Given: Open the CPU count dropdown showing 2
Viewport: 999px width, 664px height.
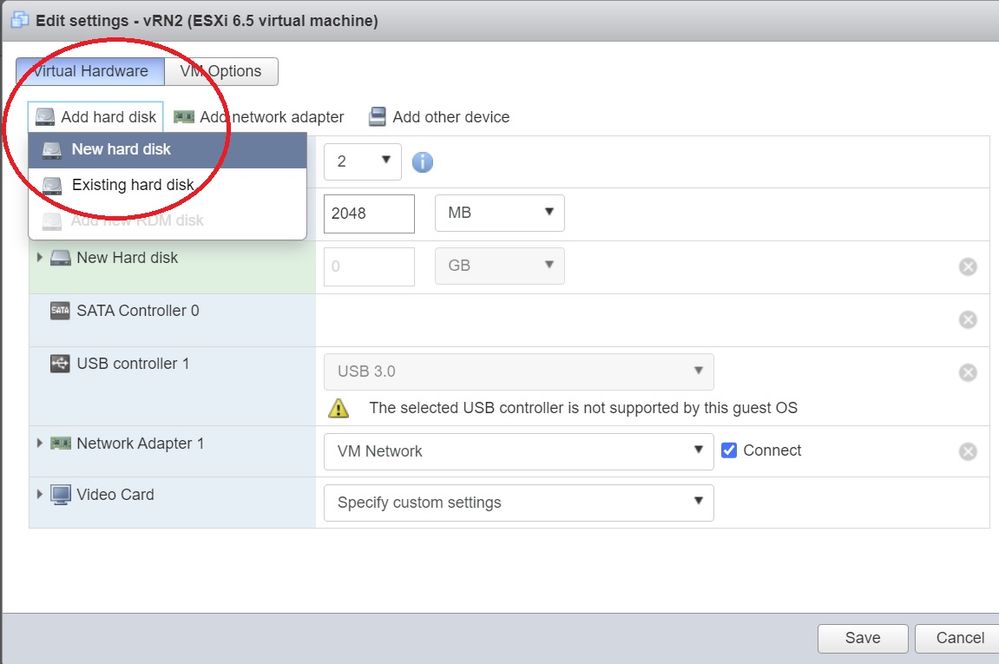Looking at the screenshot, I should click(363, 162).
